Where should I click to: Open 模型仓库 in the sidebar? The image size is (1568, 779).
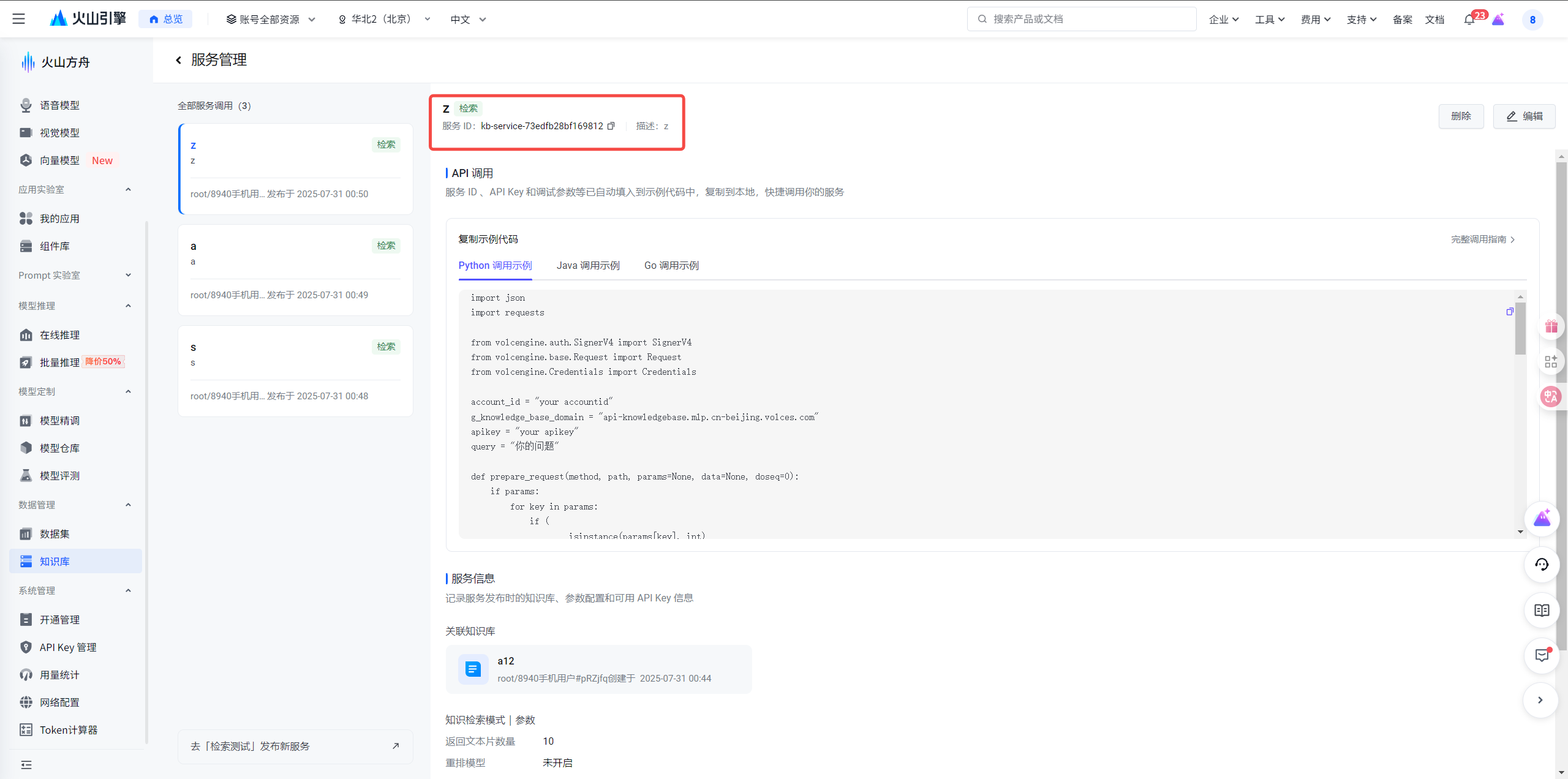tap(75, 448)
